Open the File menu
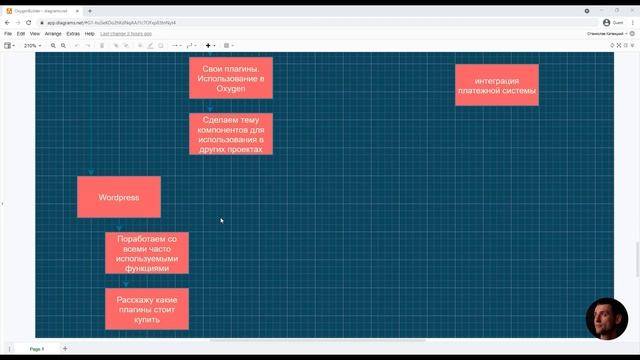The image size is (640, 360). tap(8, 34)
